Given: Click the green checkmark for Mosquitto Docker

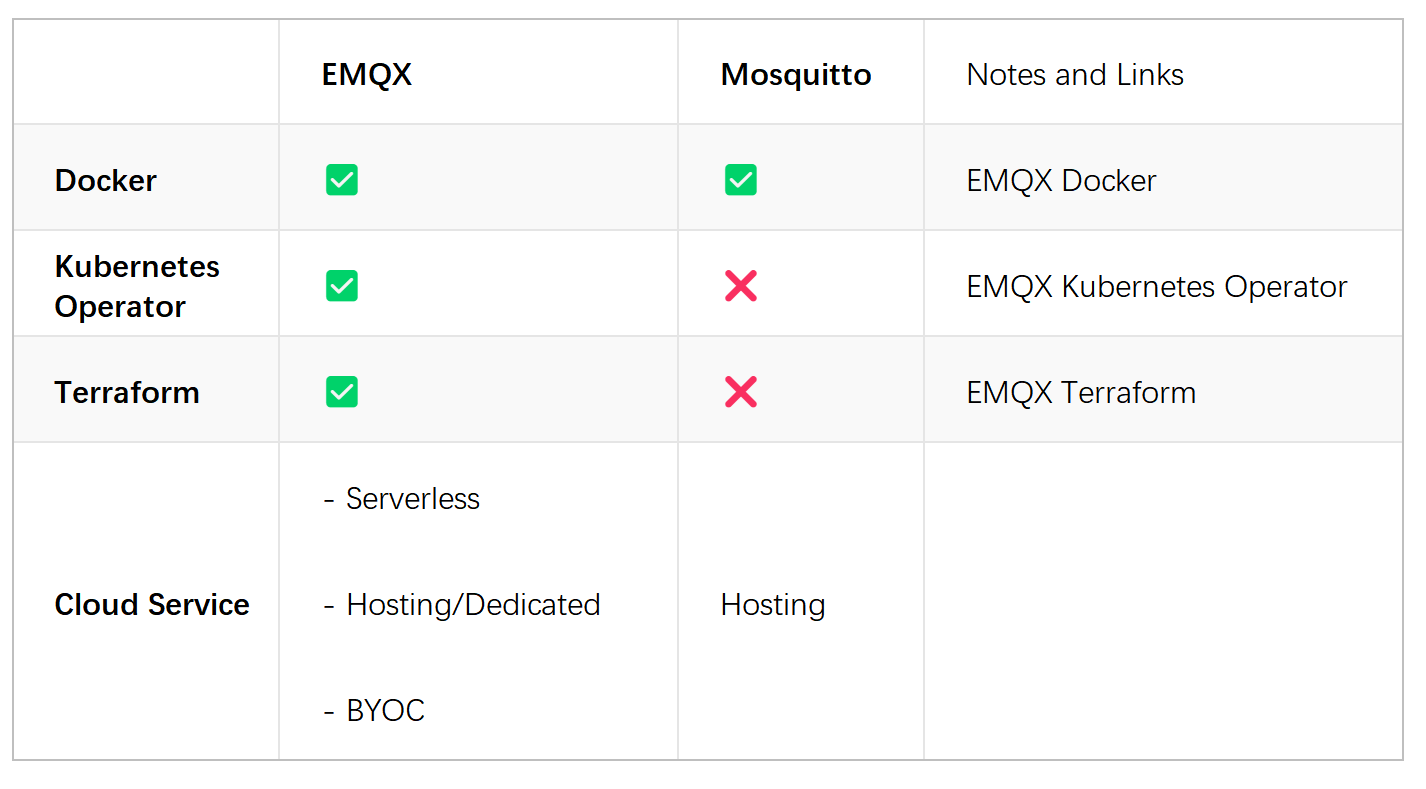Looking at the screenshot, I should click(741, 180).
